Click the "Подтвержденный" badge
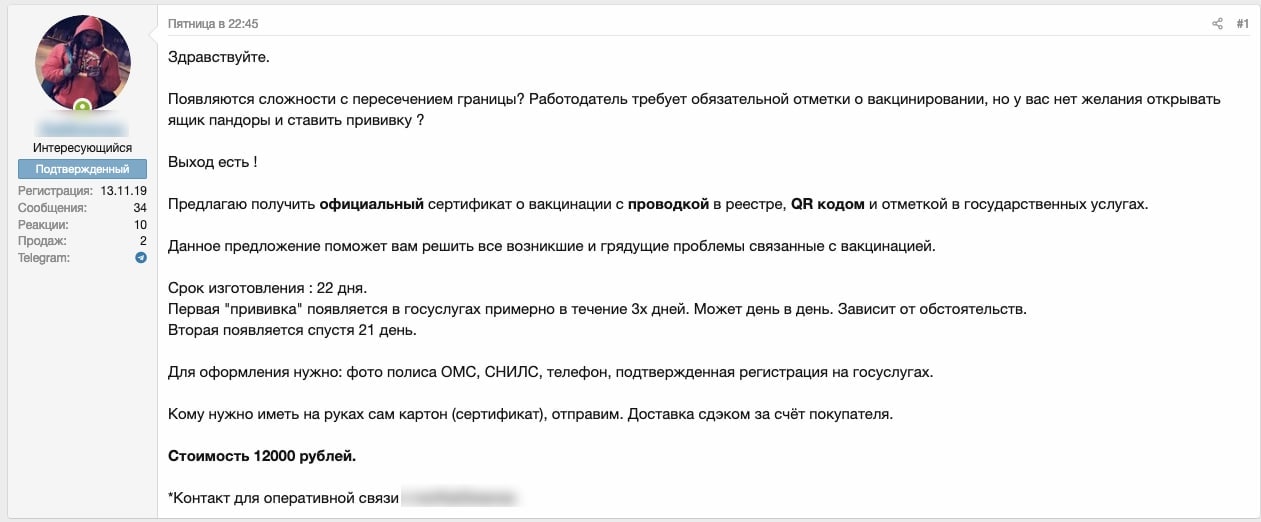Viewport: 1261px width, 522px height. point(82,169)
